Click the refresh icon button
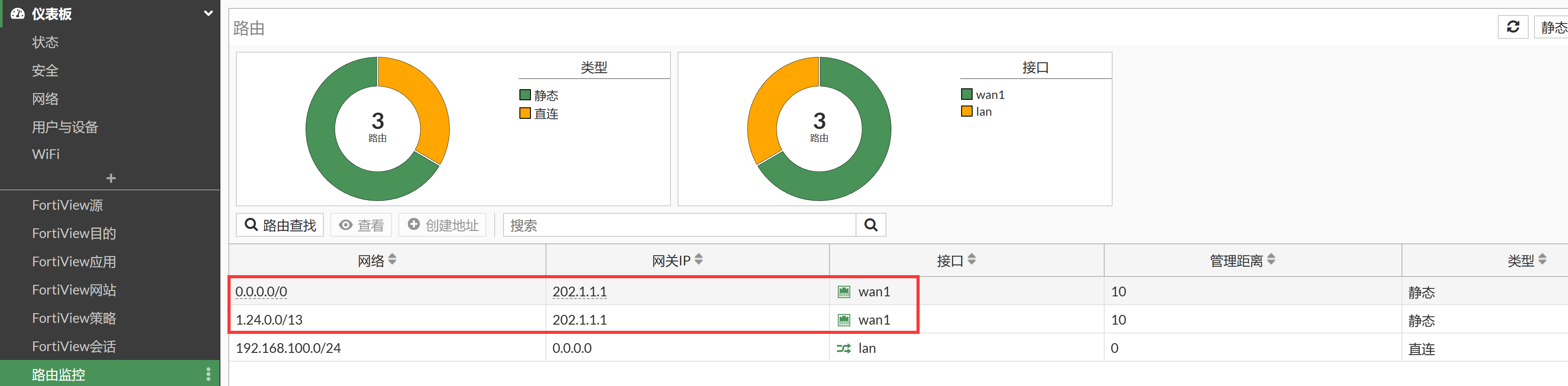This screenshot has height=386, width=1568. click(1513, 27)
